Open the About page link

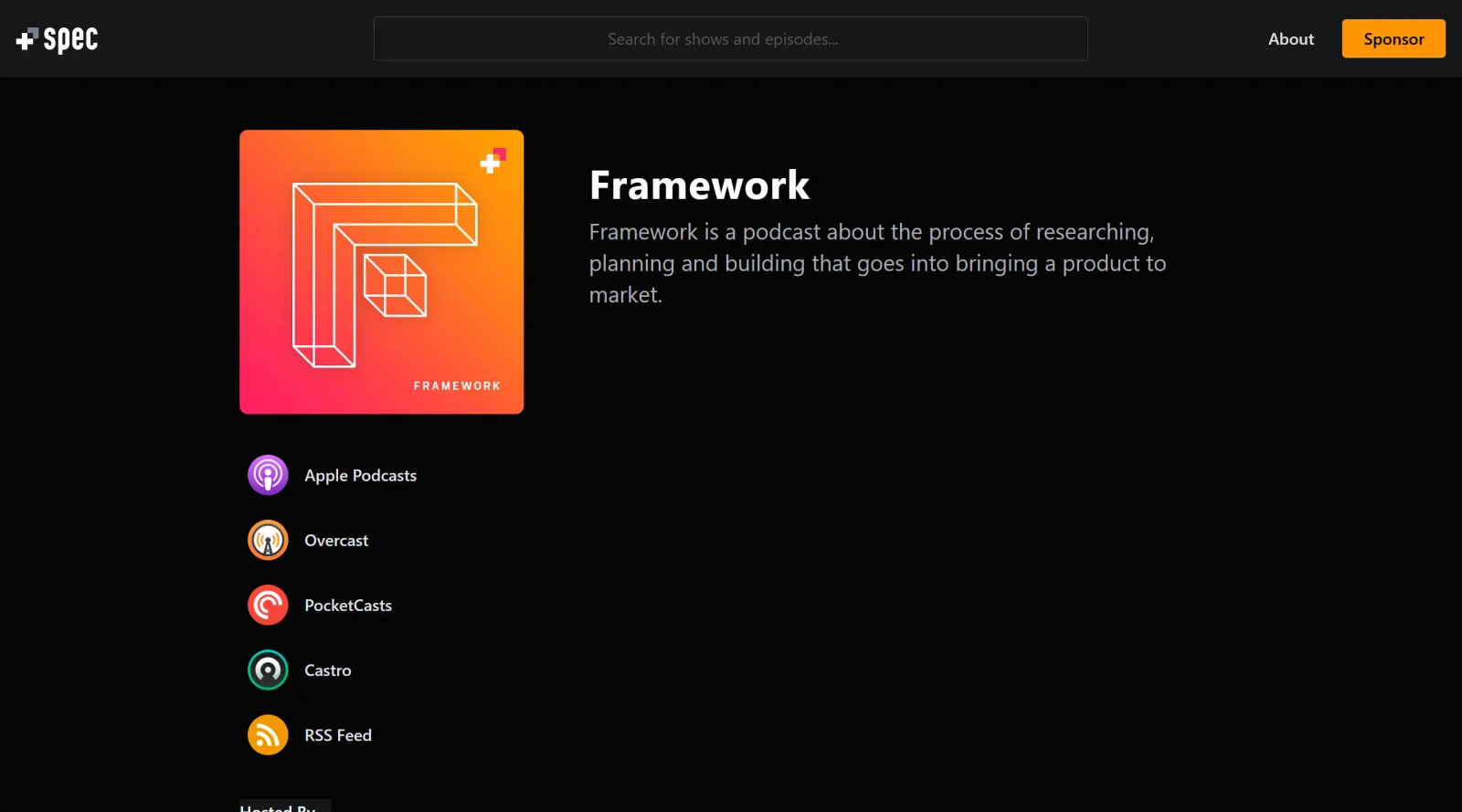pyautogui.click(x=1290, y=38)
